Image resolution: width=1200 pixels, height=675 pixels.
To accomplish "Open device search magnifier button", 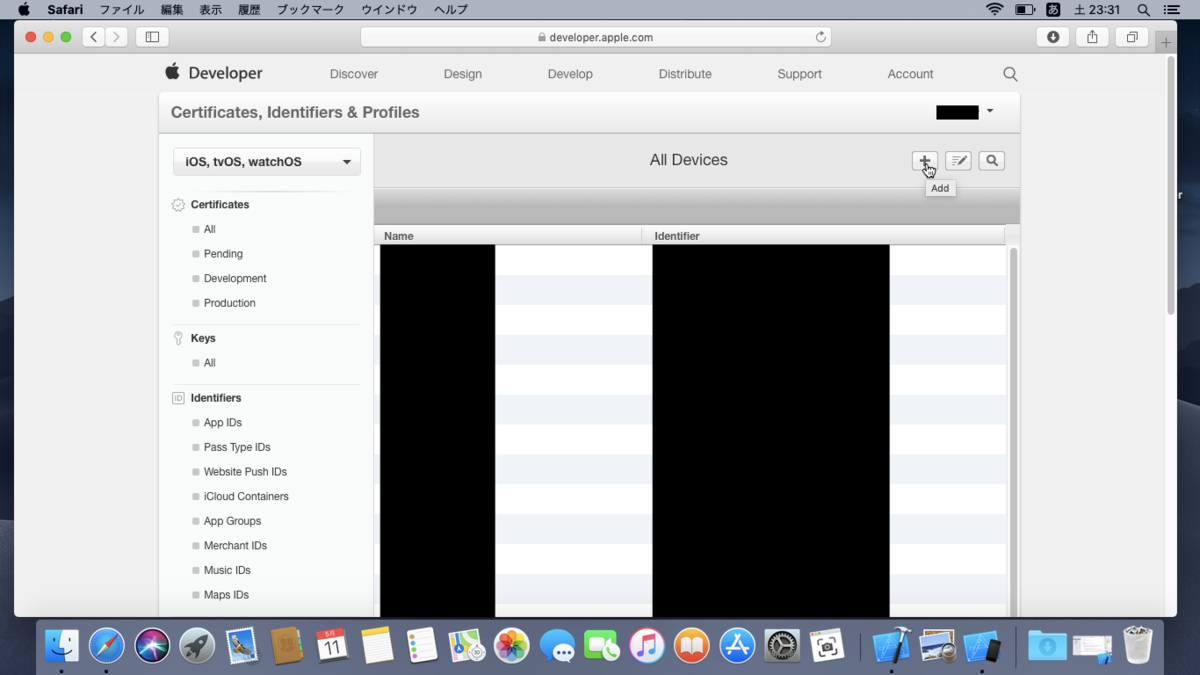I will point(991,160).
